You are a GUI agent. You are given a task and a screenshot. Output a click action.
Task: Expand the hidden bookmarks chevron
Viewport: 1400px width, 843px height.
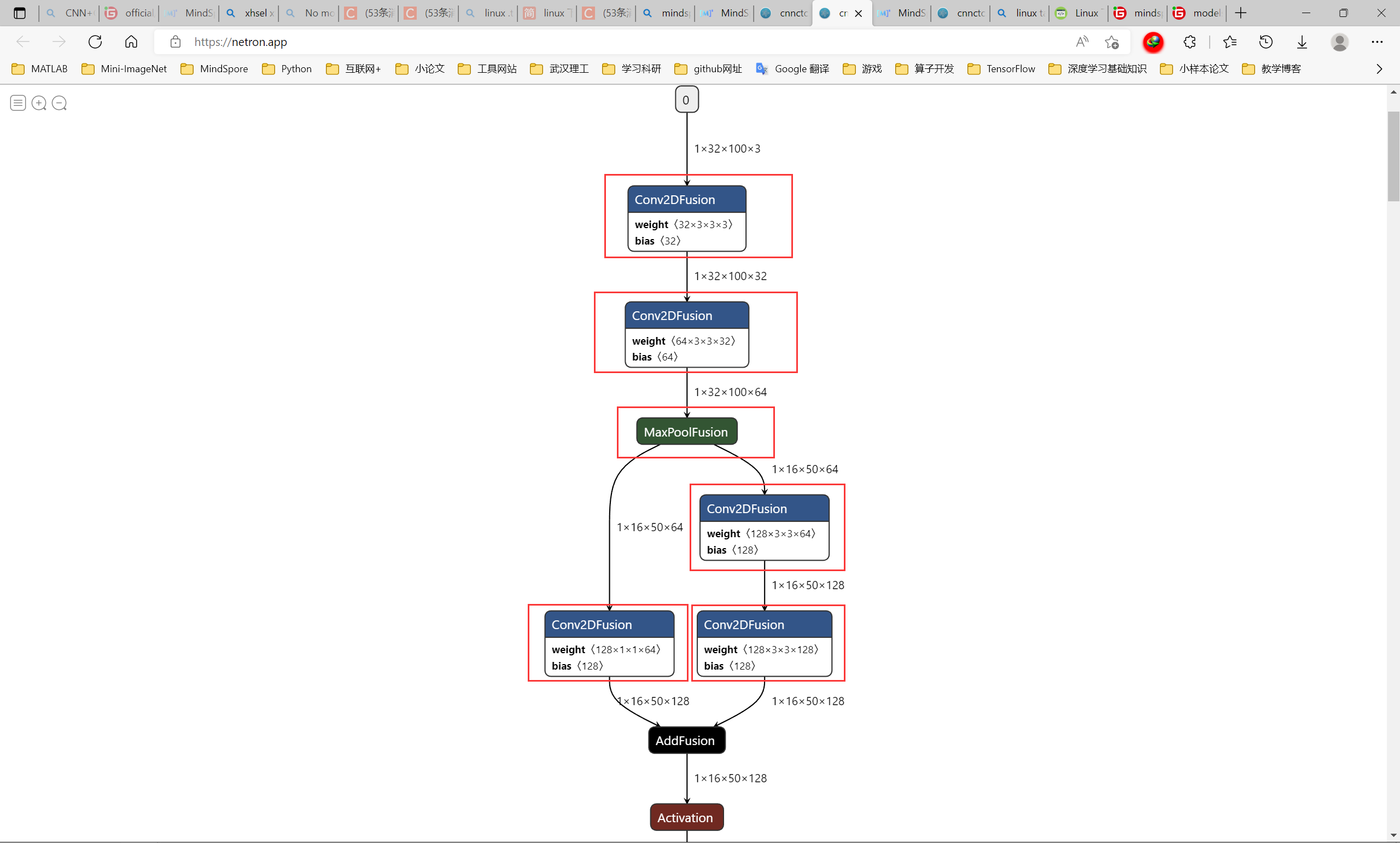[1379, 69]
